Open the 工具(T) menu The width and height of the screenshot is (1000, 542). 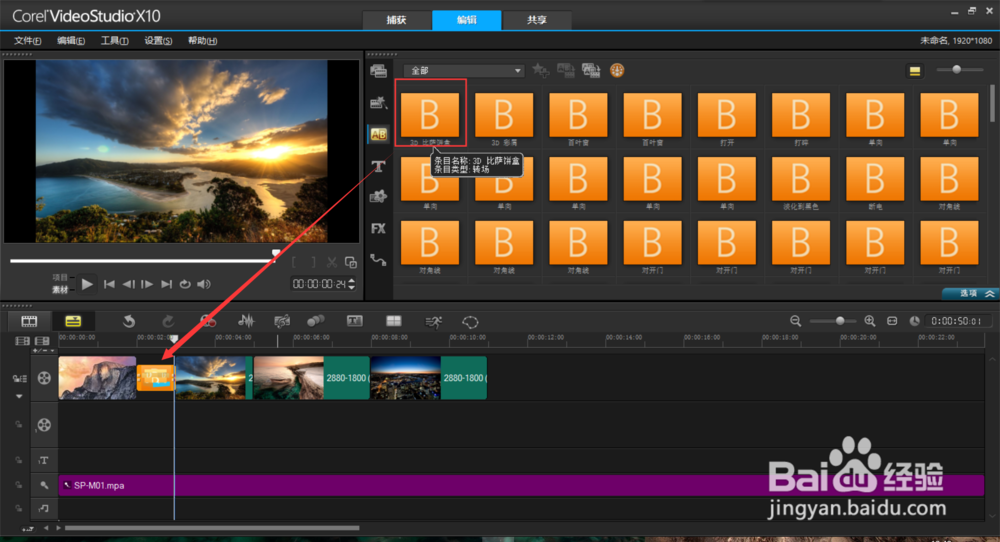115,41
